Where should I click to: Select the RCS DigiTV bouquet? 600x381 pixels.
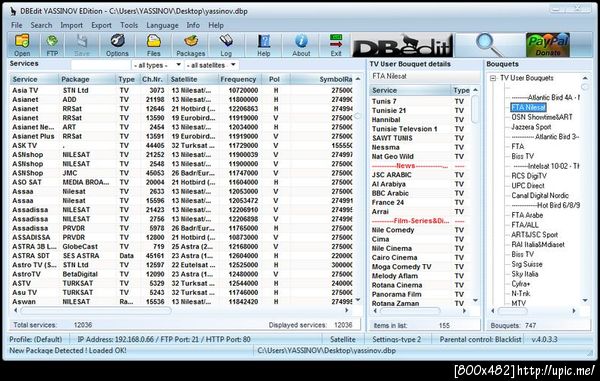coord(529,176)
